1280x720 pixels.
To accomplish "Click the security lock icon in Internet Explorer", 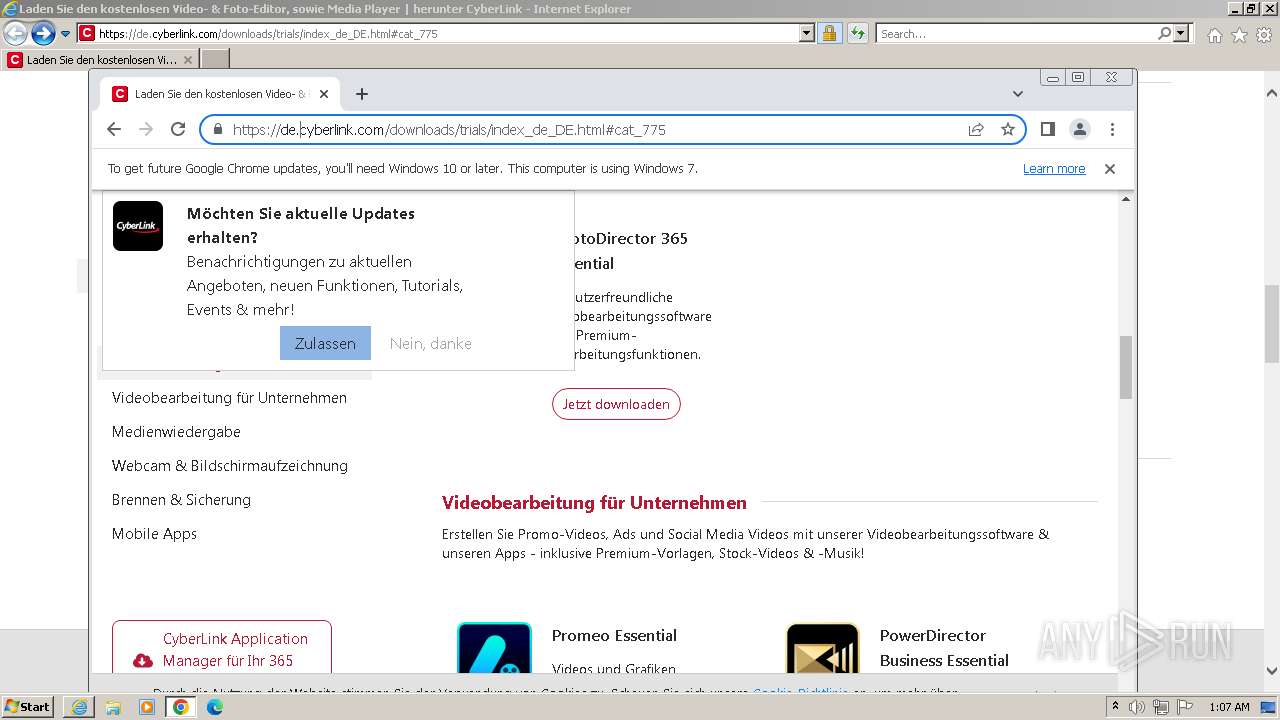I will (x=829, y=34).
